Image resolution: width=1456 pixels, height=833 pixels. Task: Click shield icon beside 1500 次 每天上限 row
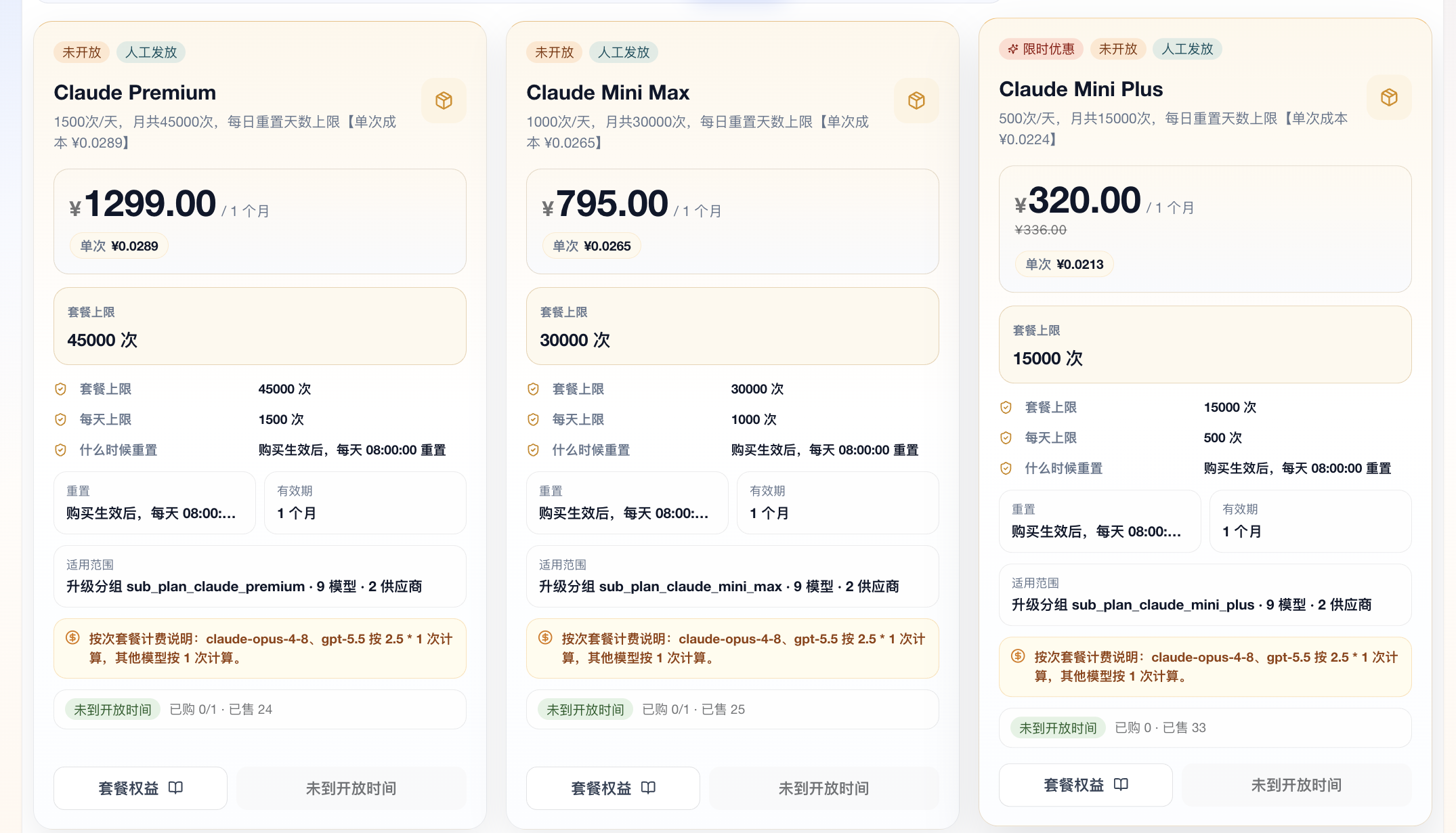pos(60,419)
